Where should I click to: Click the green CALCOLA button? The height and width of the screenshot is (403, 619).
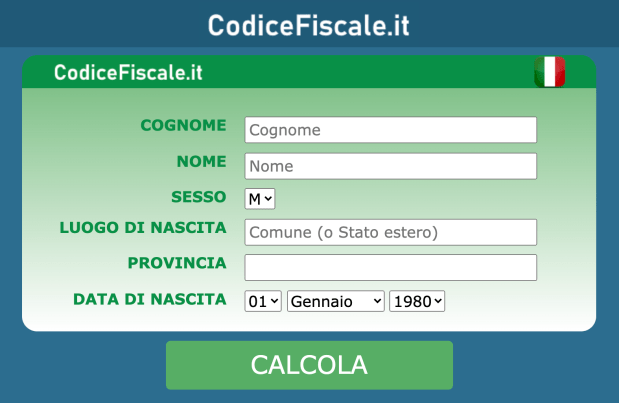(x=309, y=365)
